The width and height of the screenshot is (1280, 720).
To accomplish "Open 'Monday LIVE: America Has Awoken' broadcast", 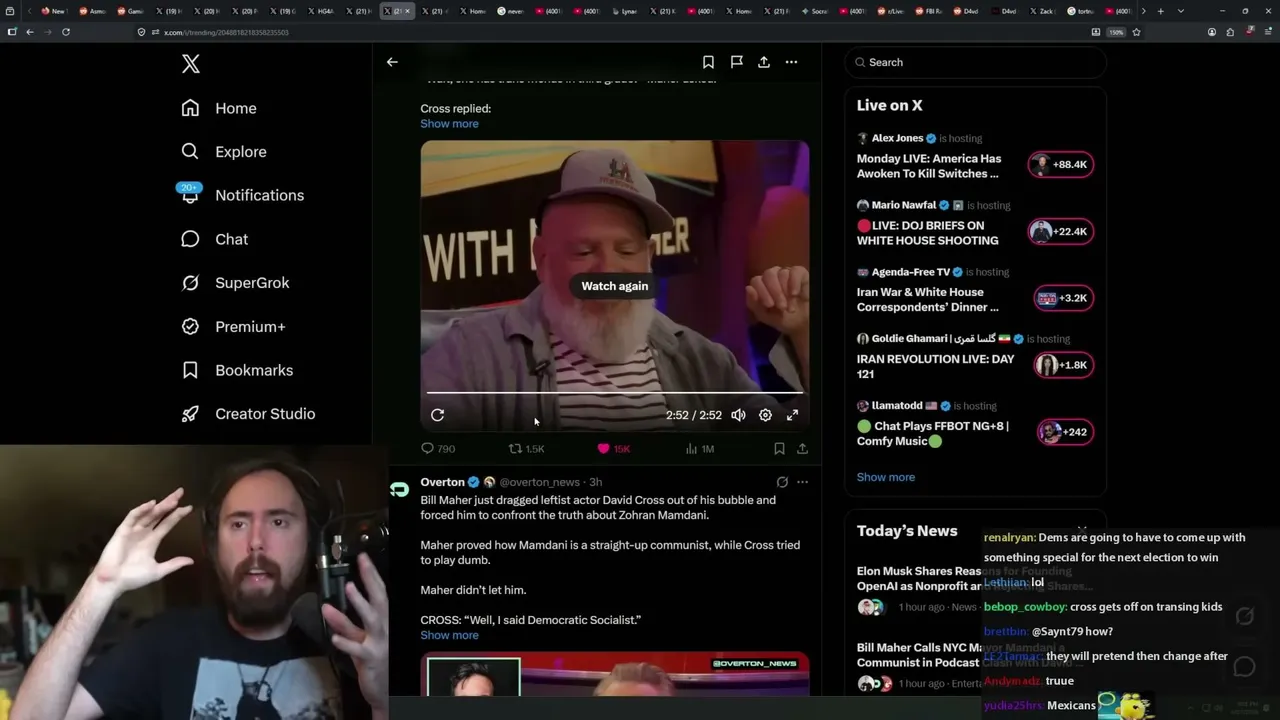I will 929,166.
